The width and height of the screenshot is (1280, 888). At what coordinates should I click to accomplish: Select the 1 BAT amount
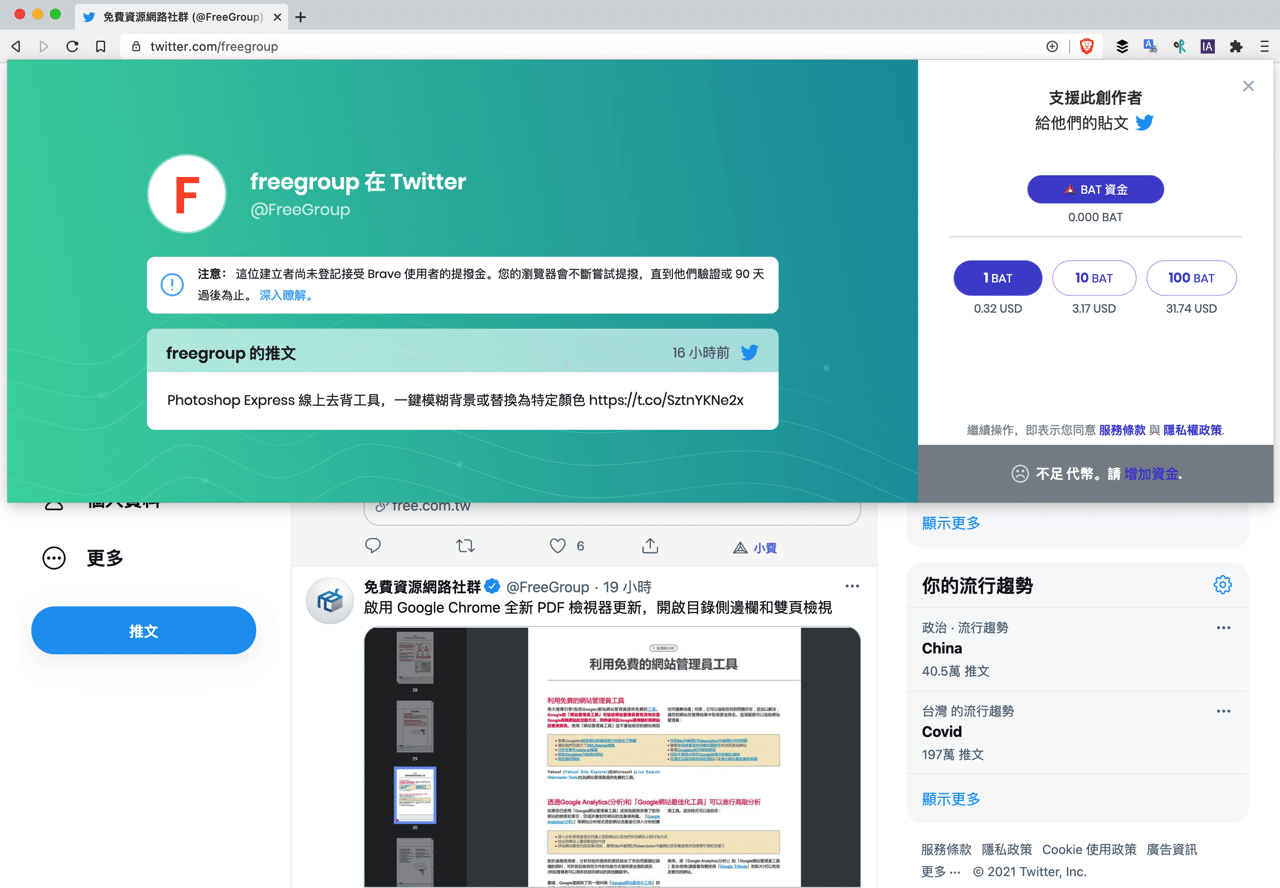coord(998,278)
